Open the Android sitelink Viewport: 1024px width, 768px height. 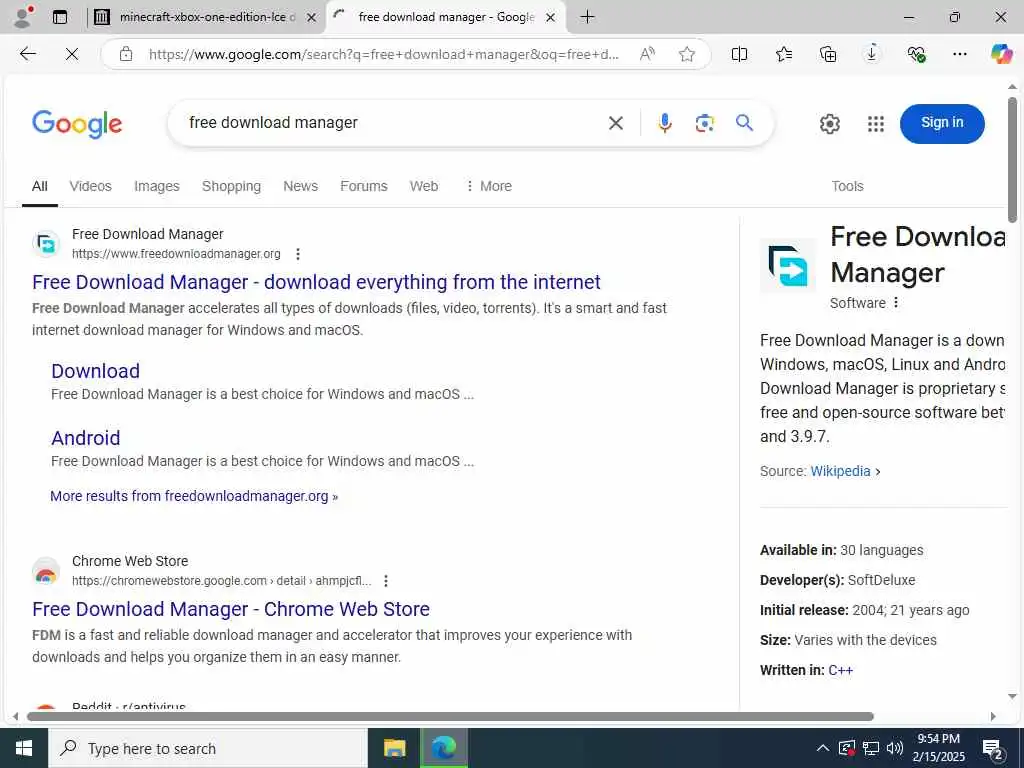click(x=86, y=438)
